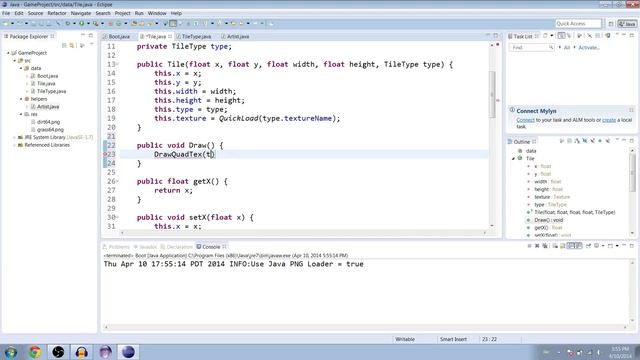Screen dimensions: 640x360
Task: Click the Run External Tools icon
Action: tap(95, 24)
